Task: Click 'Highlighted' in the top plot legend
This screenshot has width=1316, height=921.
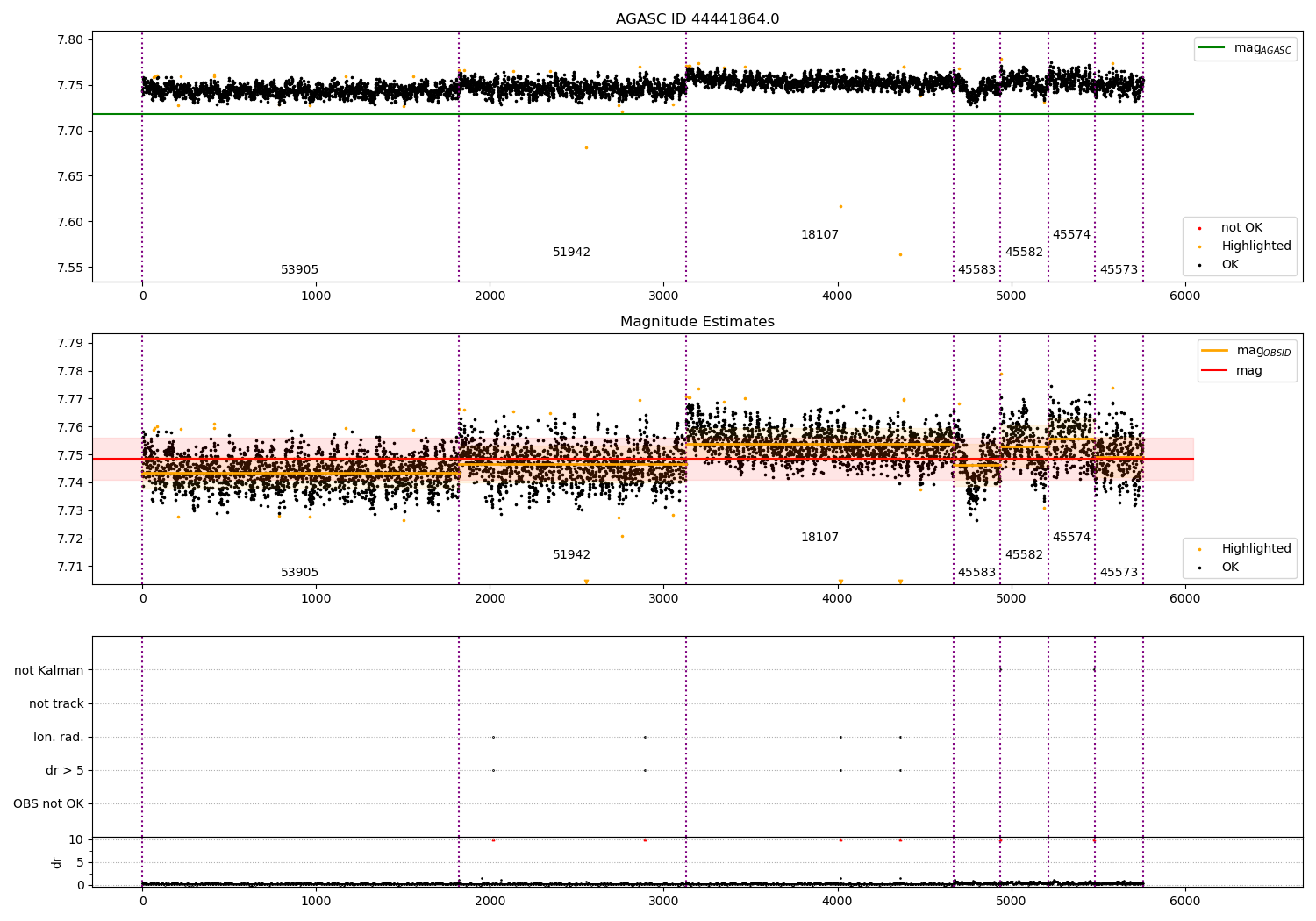Action: 1256,246
